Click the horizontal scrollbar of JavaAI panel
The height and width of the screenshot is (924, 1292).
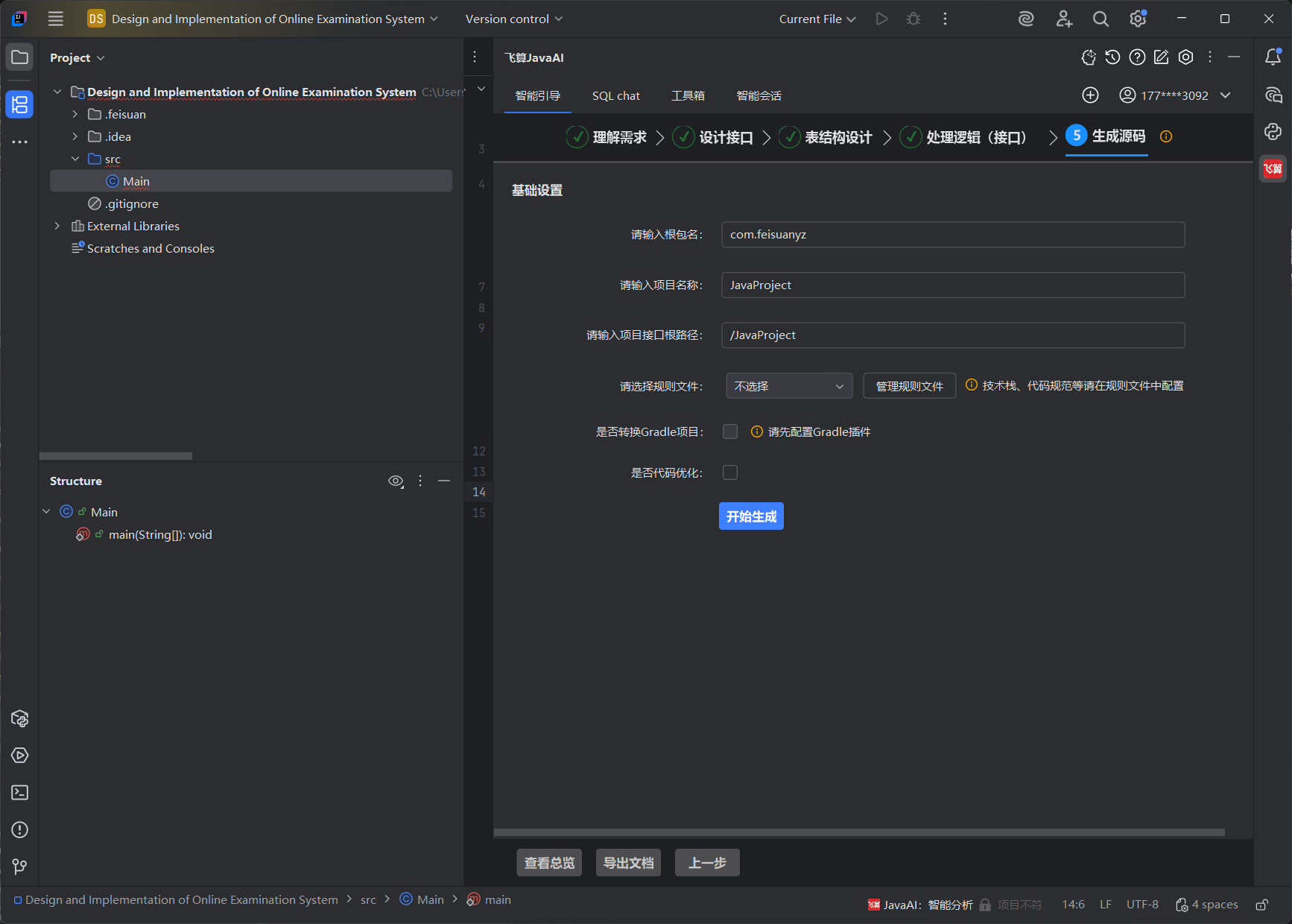pyautogui.click(x=859, y=832)
